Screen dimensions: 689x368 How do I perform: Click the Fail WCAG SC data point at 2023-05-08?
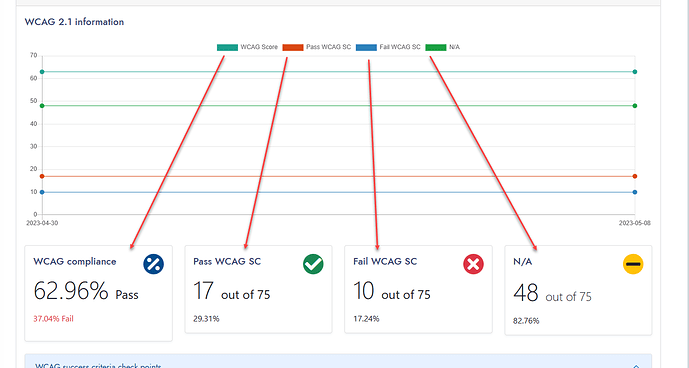(x=635, y=192)
